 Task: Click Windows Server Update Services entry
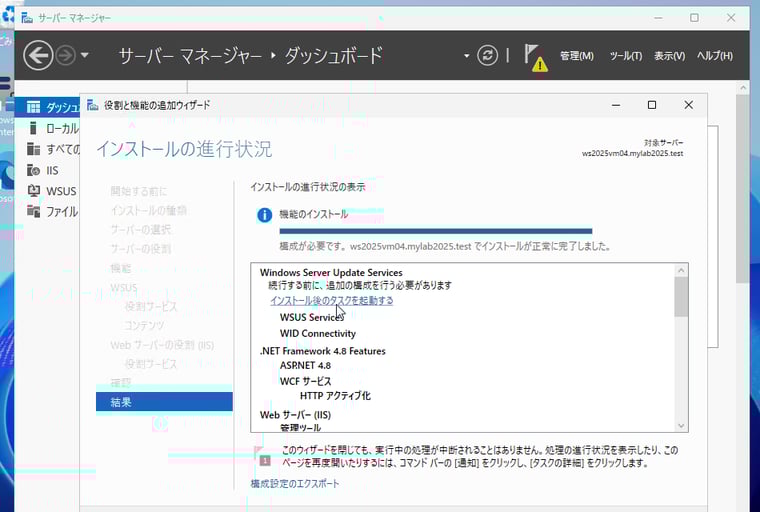click(331, 272)
